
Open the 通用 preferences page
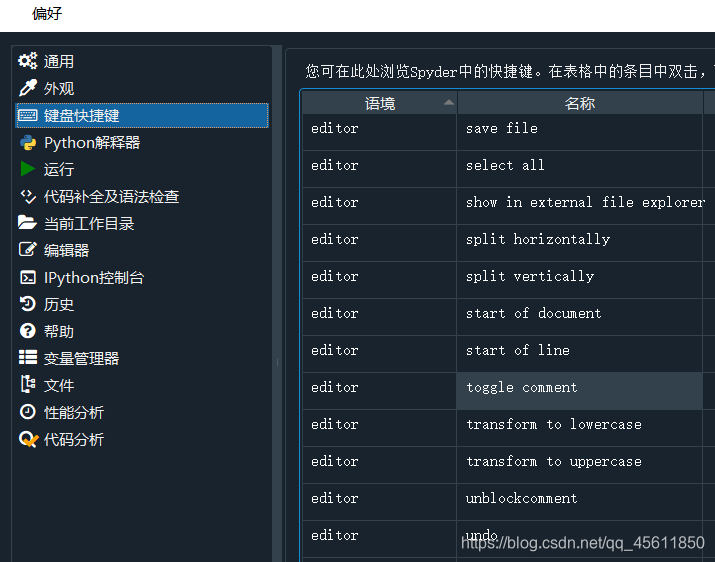[142, 61]
